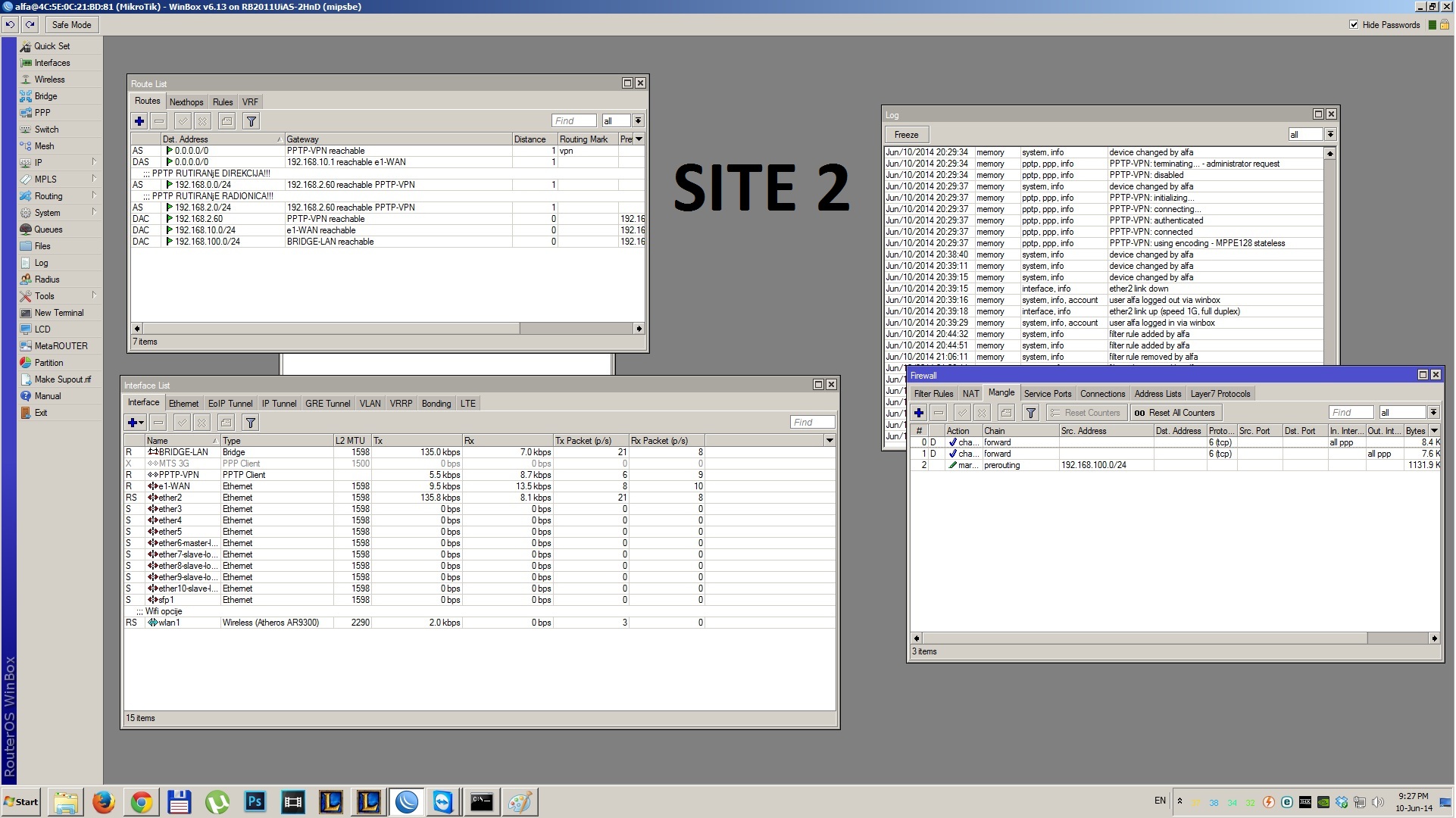Open the Route List 'all' filter dropdown

(638, 121)
